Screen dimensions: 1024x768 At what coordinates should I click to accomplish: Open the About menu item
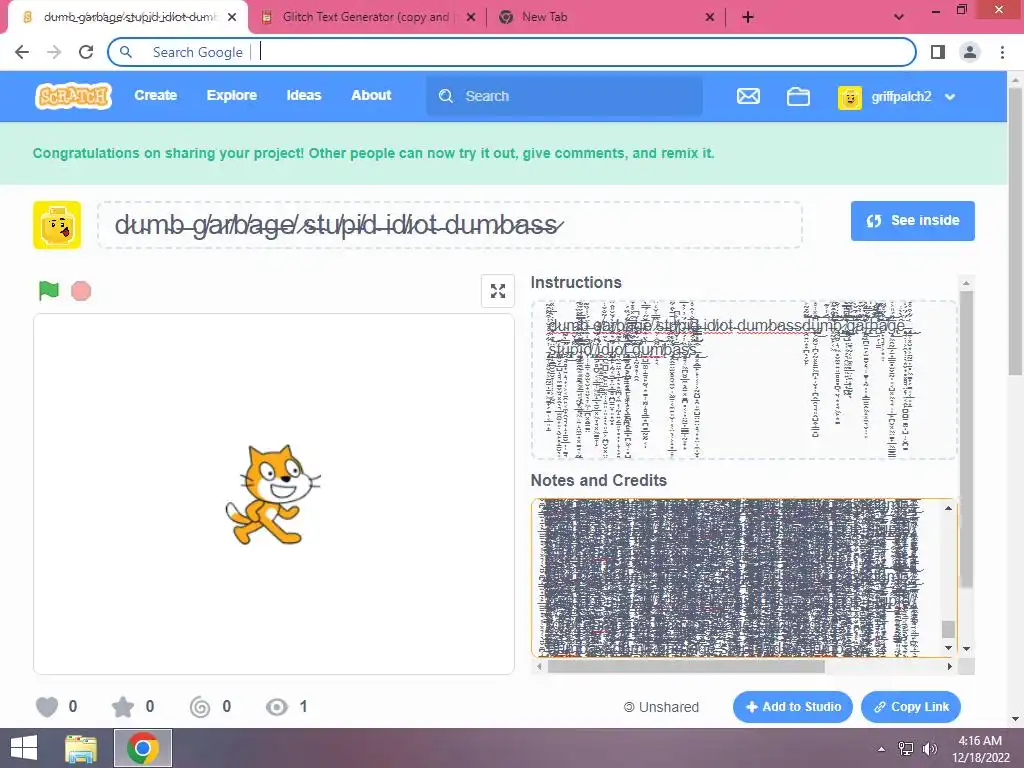pyautogui.click(x=371, y=95)
